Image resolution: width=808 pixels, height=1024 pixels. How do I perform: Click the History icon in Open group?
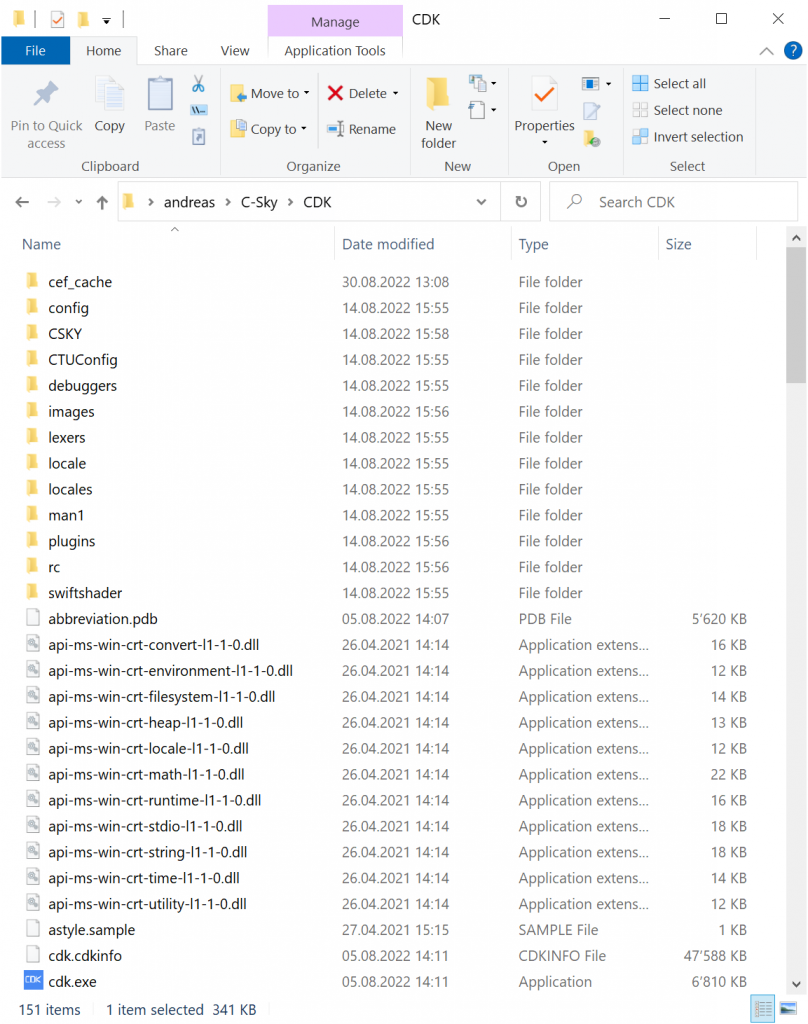pos(592,138)
